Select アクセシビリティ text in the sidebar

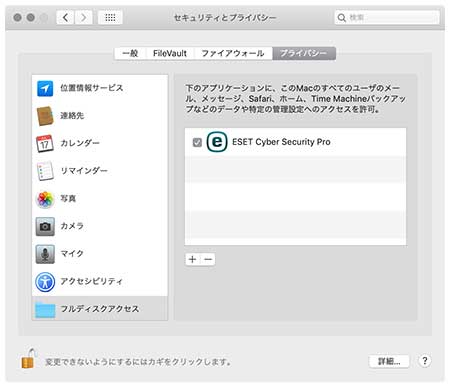point(92,281)
